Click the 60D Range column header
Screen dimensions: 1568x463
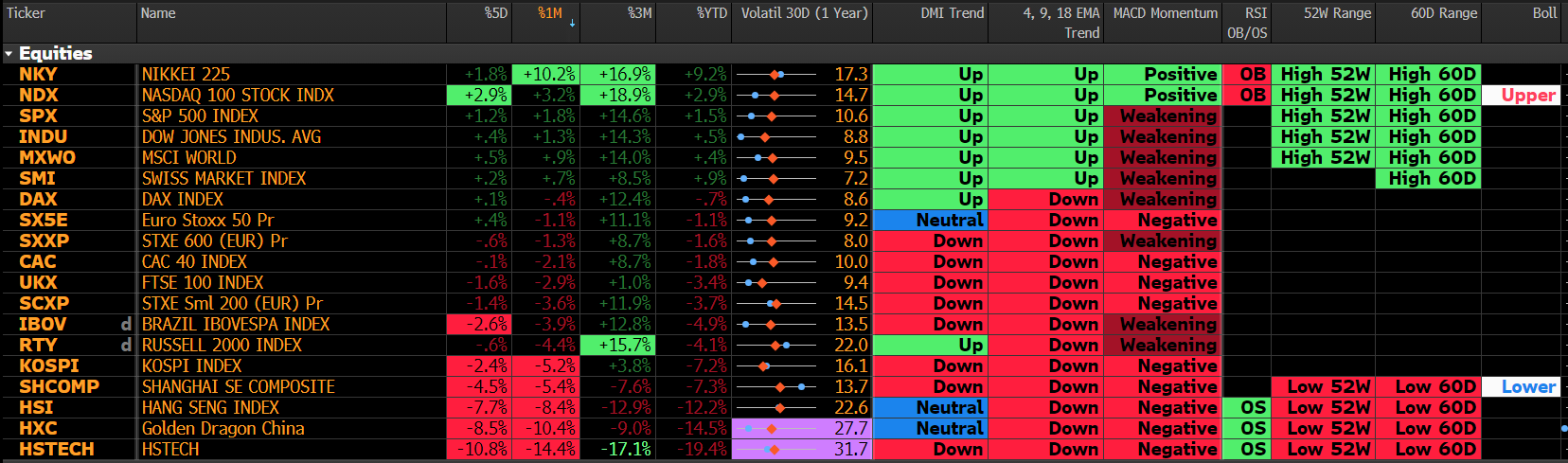coord(1444,13)
